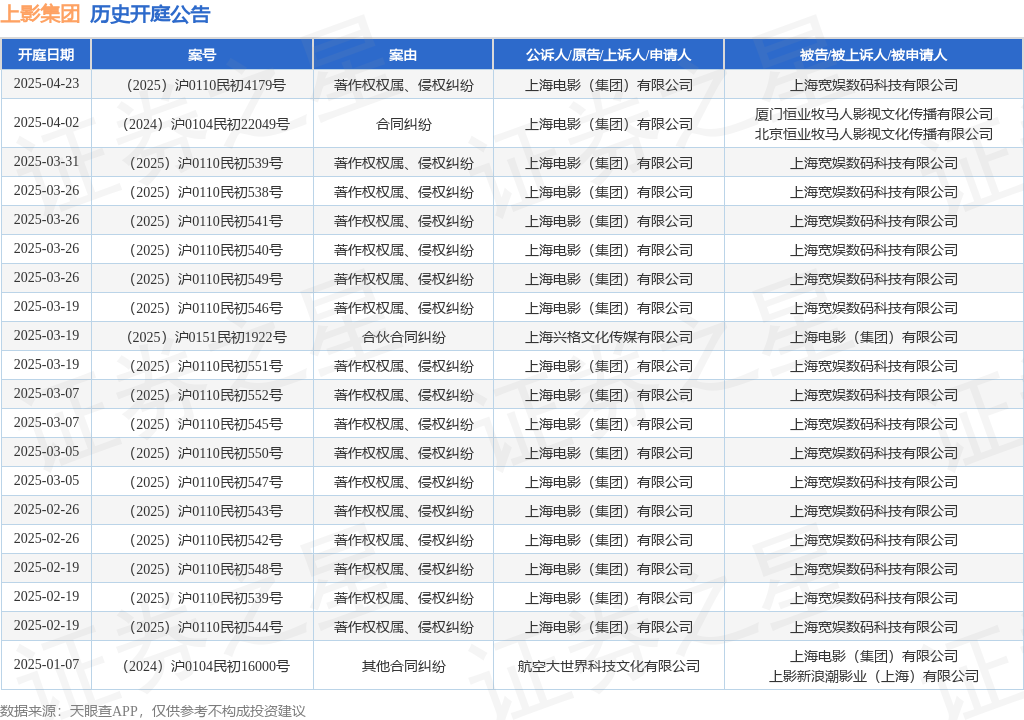The image size is (1024, 720).
Task: Click case number (2025)沪0110民初551号
Action: point(206,366)
